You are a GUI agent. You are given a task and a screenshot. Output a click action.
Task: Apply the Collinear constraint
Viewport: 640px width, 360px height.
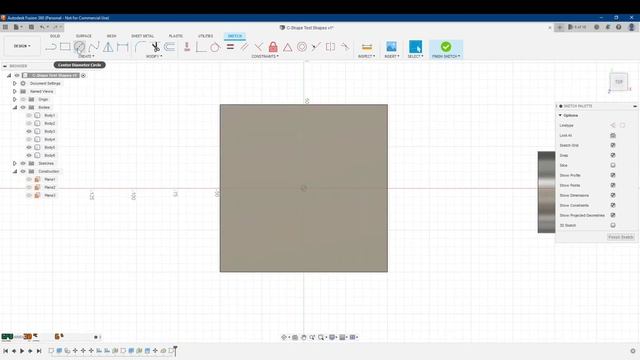click(316, 47)
